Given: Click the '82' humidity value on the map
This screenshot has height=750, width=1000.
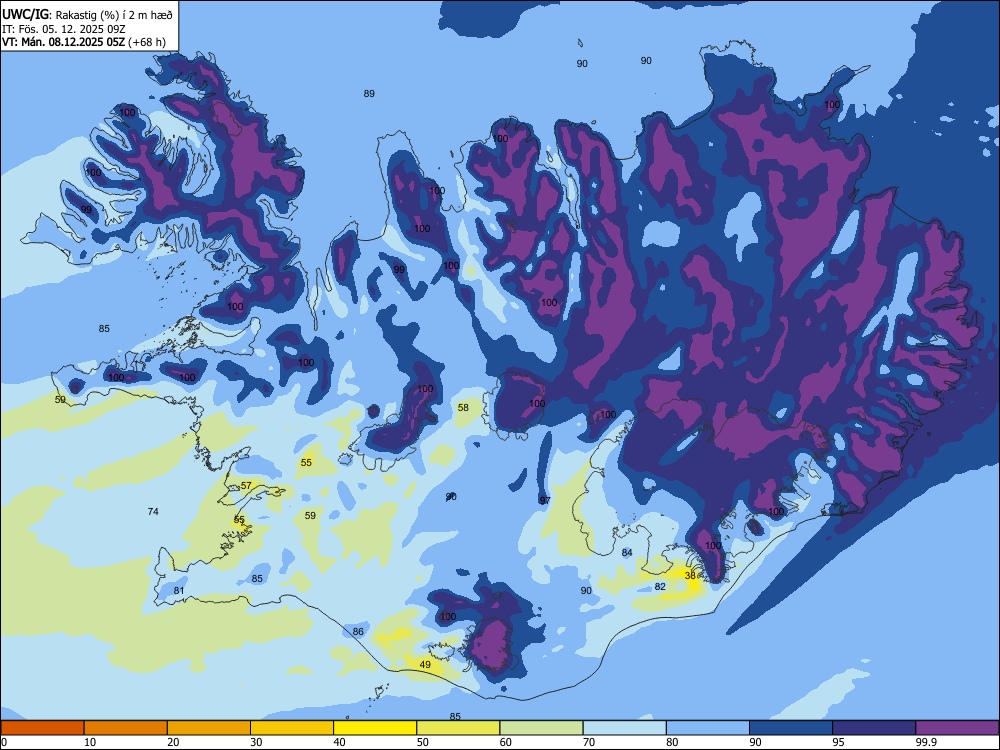Looking at the screenshot, I should coord(660,587).
